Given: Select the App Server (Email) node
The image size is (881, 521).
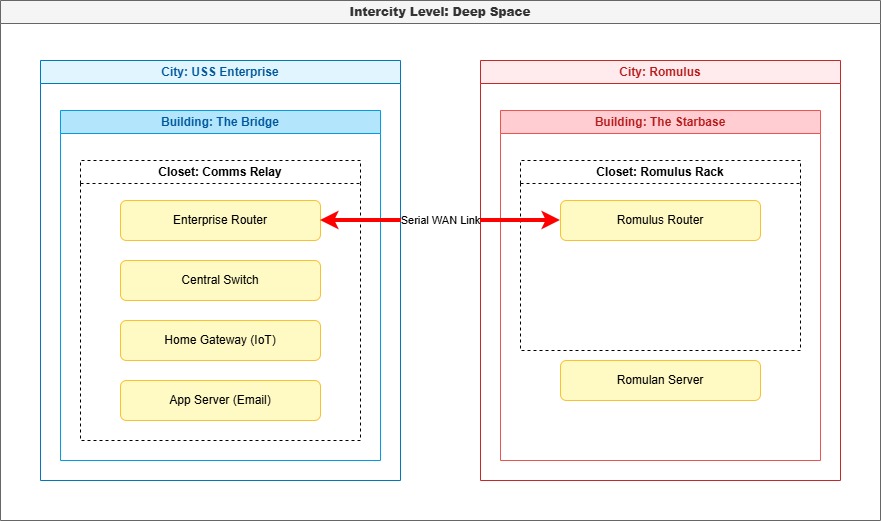Looking at the screenshot, I should click(x=220, y=400).
